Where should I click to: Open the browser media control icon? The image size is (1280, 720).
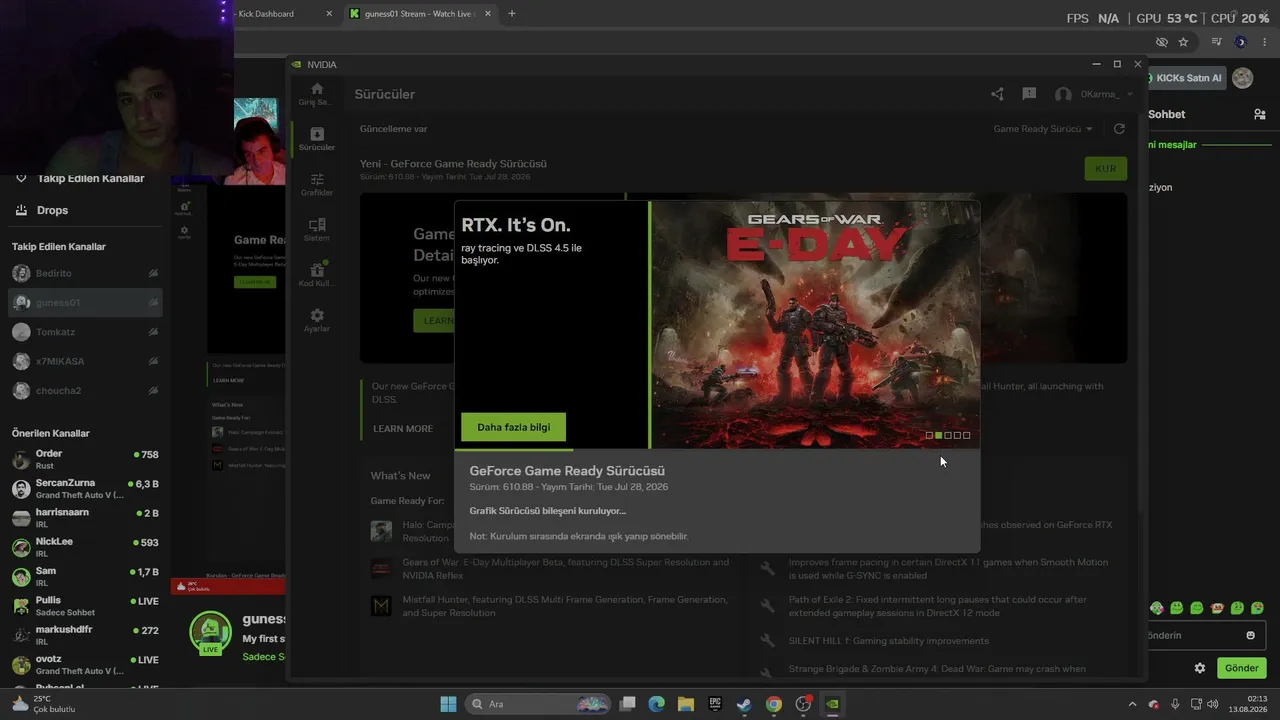(1216, 42)
